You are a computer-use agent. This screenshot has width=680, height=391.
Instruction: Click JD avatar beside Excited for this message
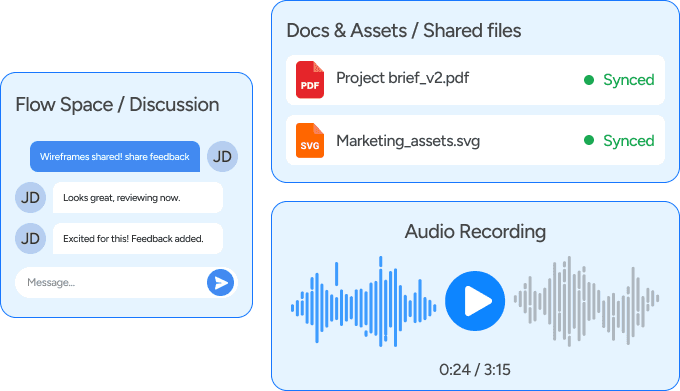30,238
